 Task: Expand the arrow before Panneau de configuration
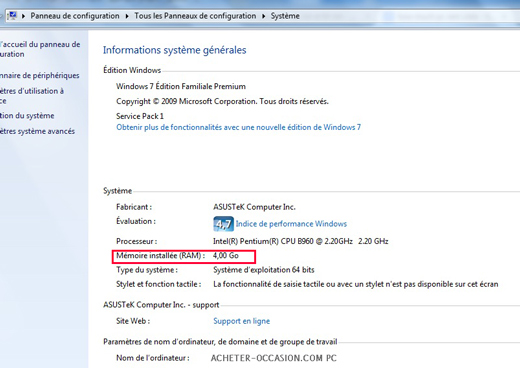pos(23,16)
